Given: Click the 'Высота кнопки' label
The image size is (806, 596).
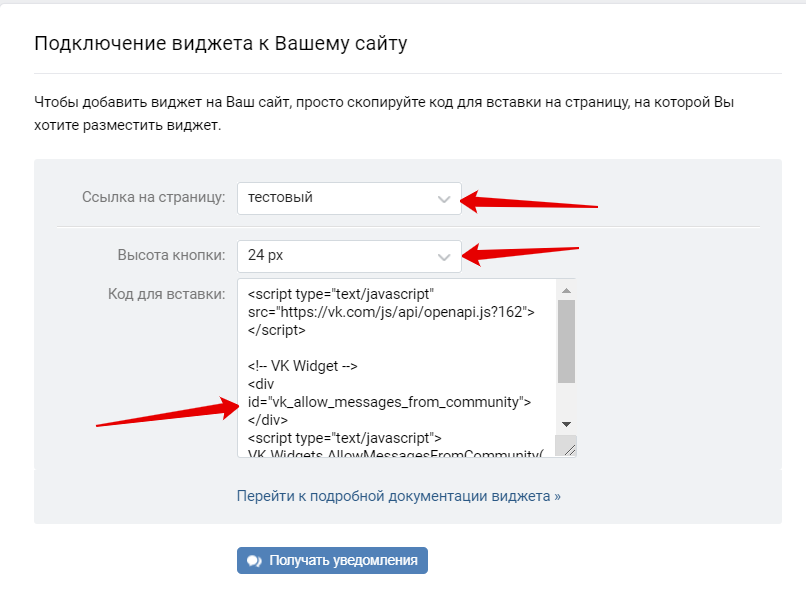Looking at the screenshot, I should pyautogui.click(x=172, y=256).
